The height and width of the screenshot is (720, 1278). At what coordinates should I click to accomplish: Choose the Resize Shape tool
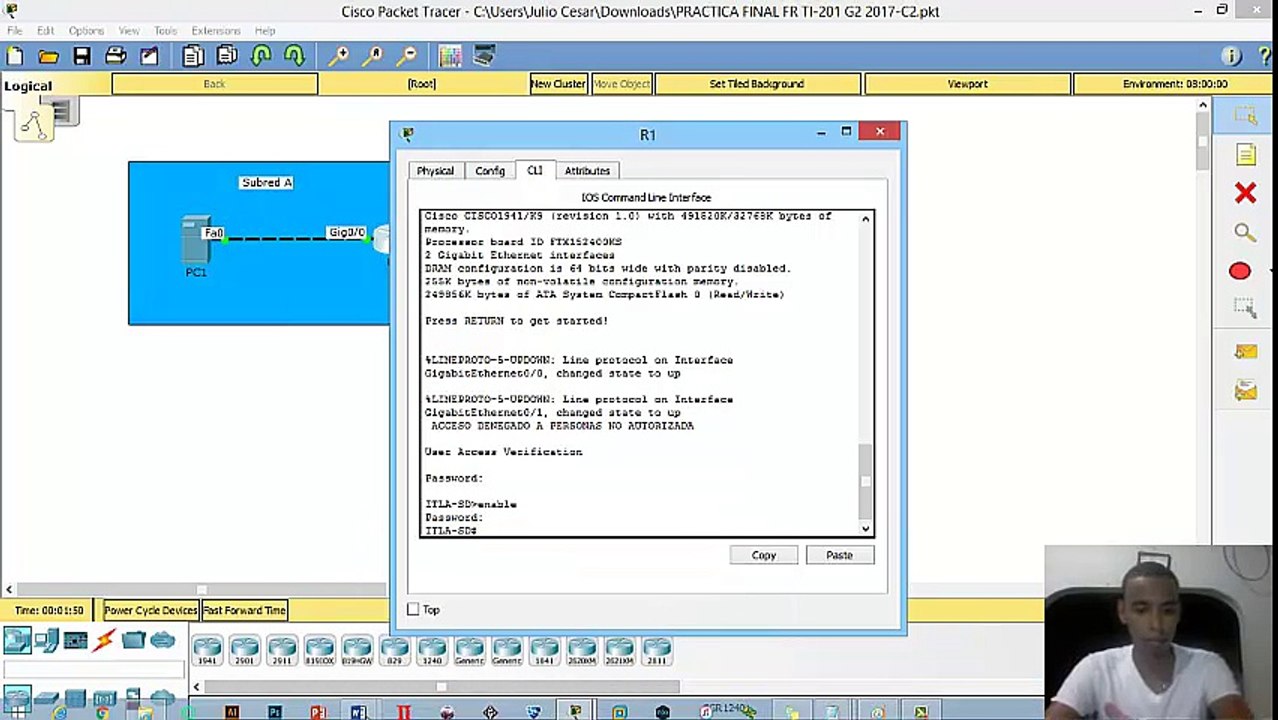(x=1245, y=309)
